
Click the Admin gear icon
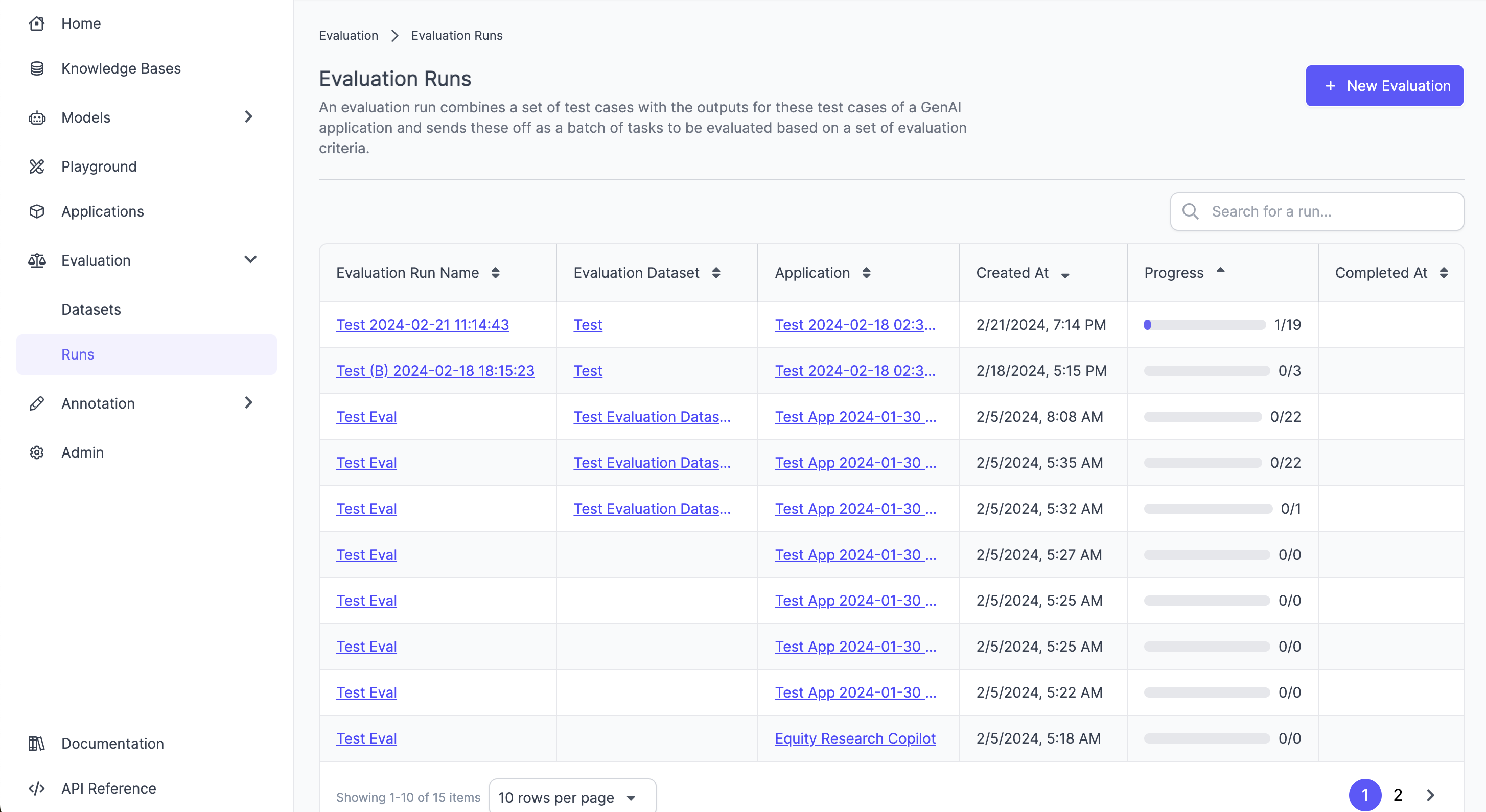tap(37, 452)
